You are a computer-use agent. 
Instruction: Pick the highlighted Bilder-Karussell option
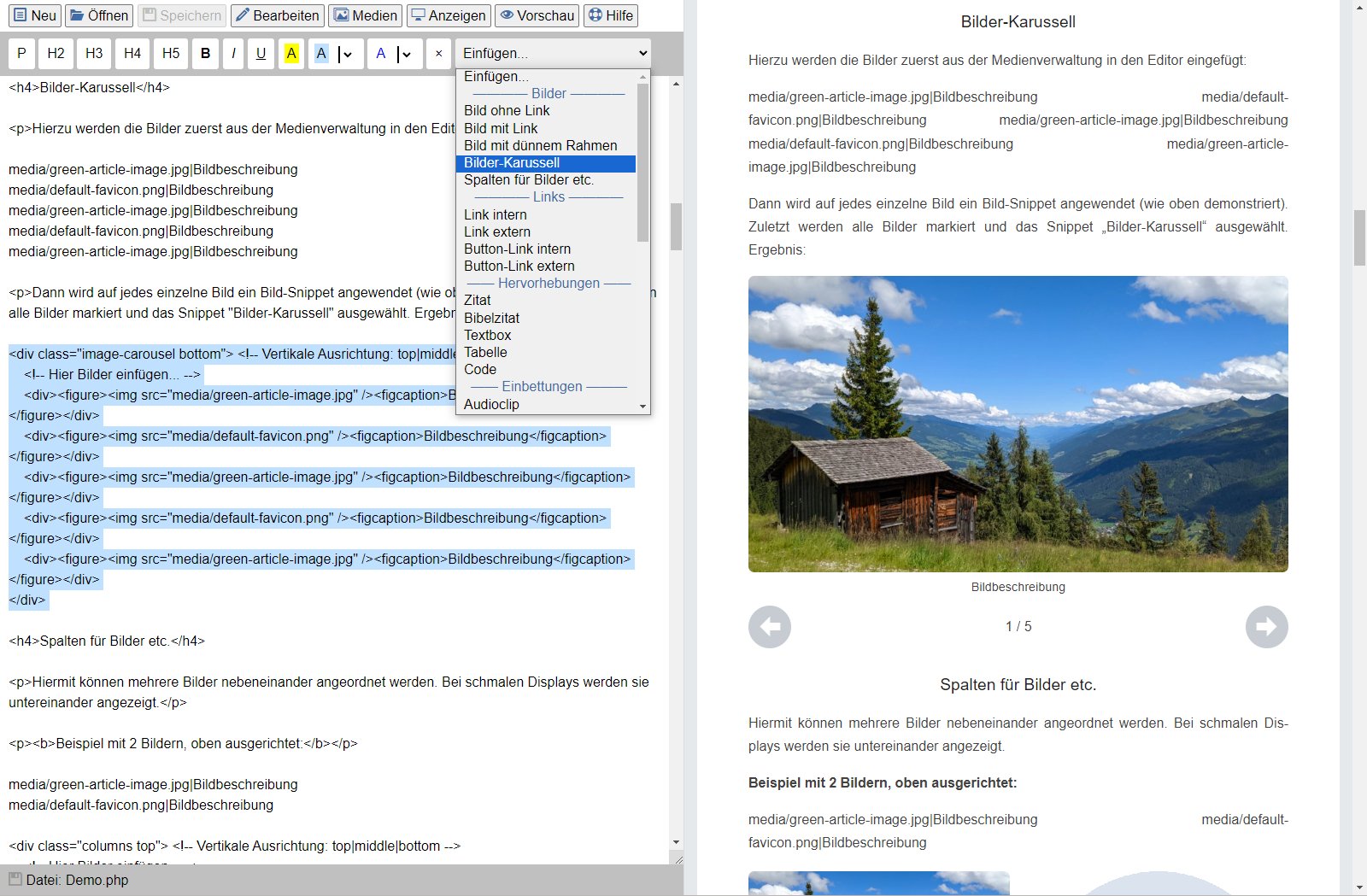(546, 162)
